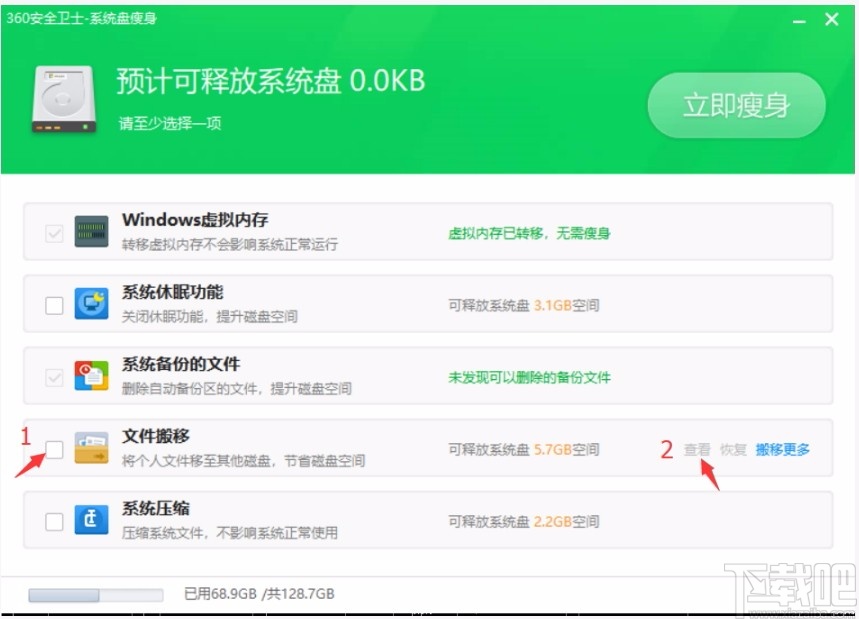
Task: Click the 系统压缩 compression icon
Action: click(91, 520)
